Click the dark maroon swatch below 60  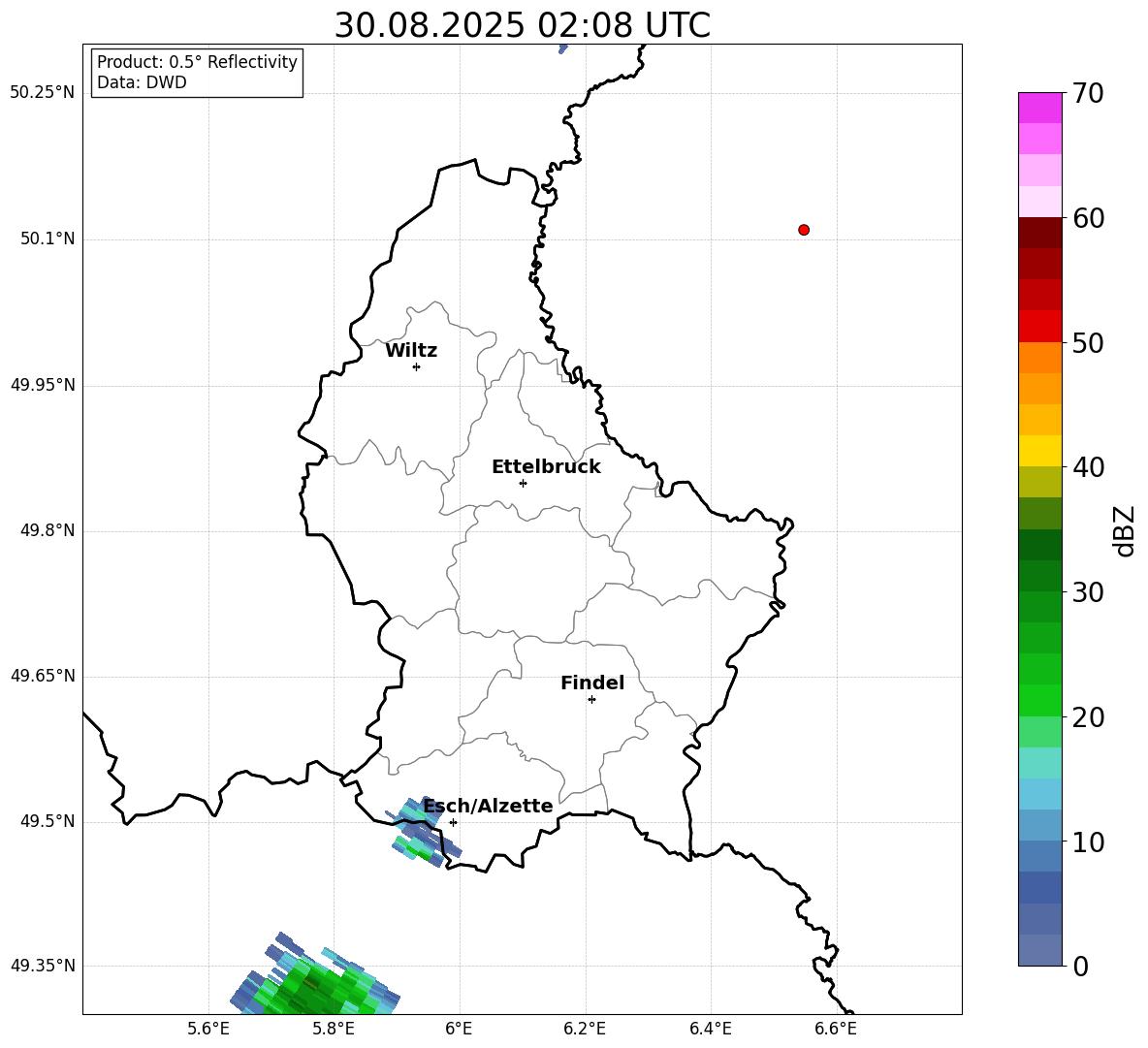point(1040,233)
